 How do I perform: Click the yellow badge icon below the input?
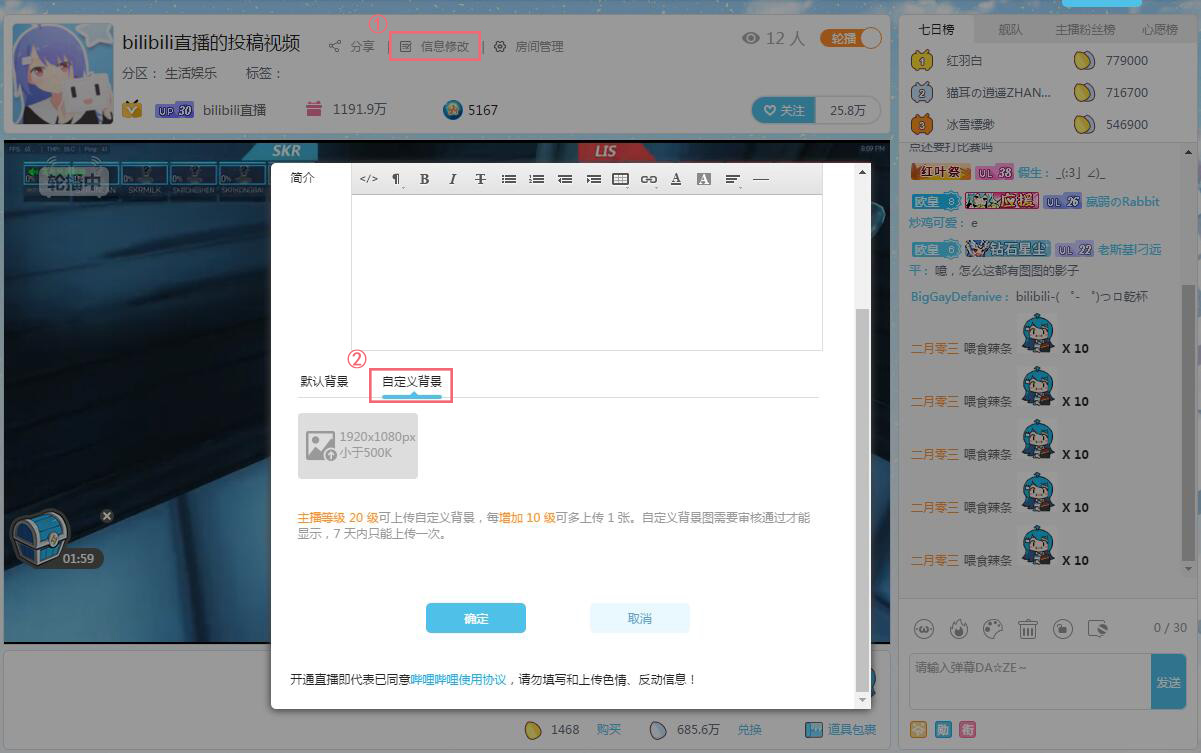point(918,730)
